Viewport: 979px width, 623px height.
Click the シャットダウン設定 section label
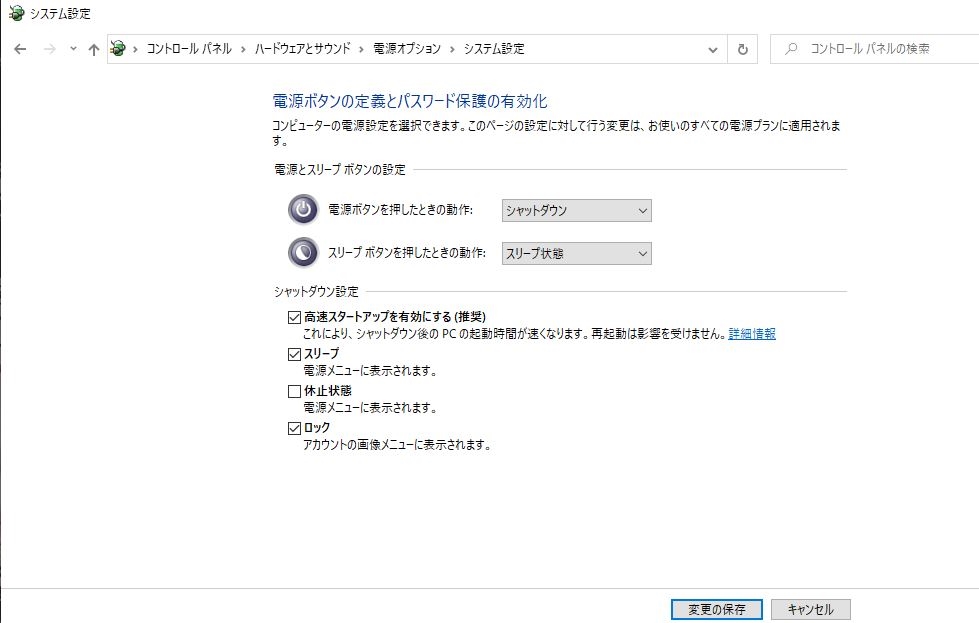pyautogui.click(x=316, y=292)
